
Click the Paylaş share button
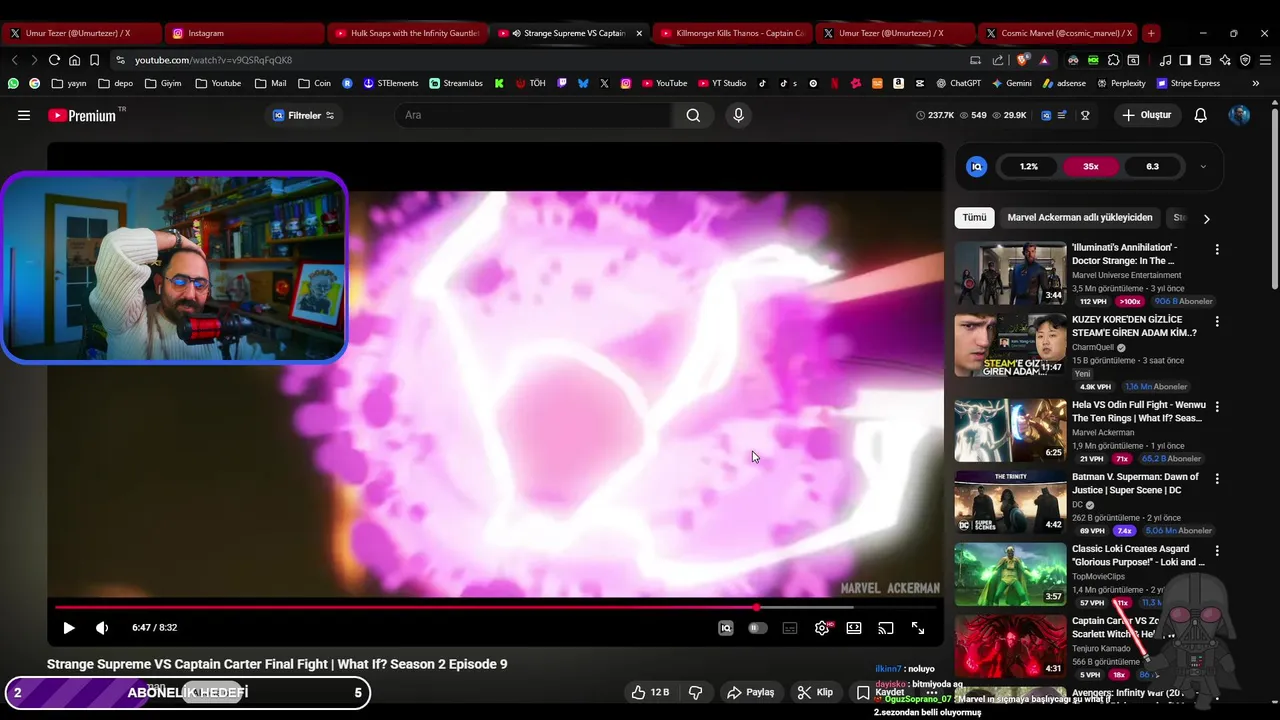click(x=751, y=692)
